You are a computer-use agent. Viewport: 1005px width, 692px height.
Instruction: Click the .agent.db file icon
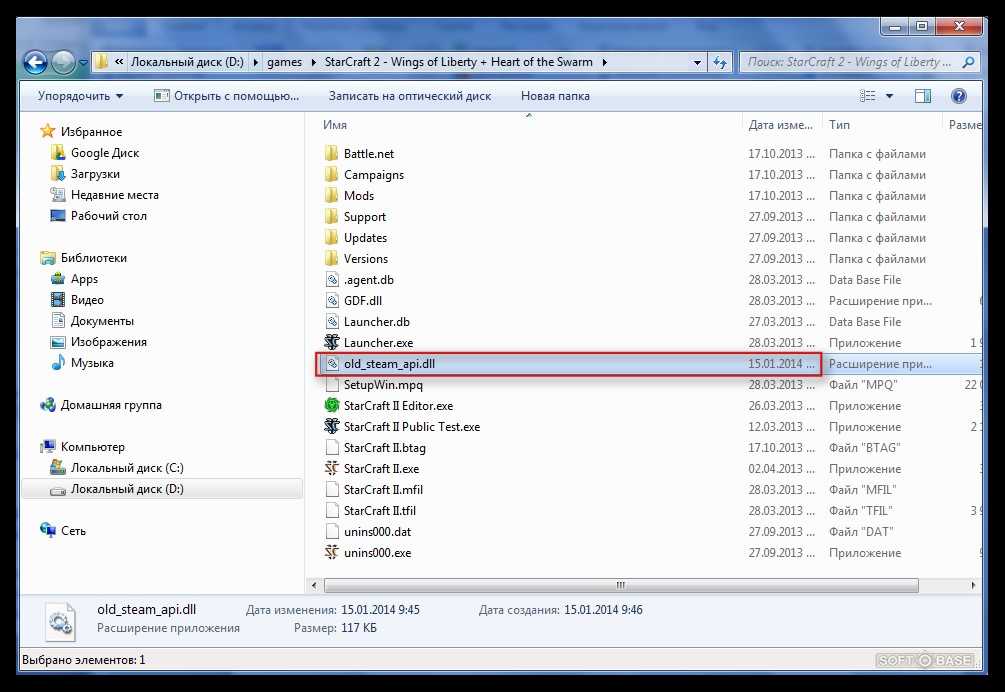click(331, 280)
